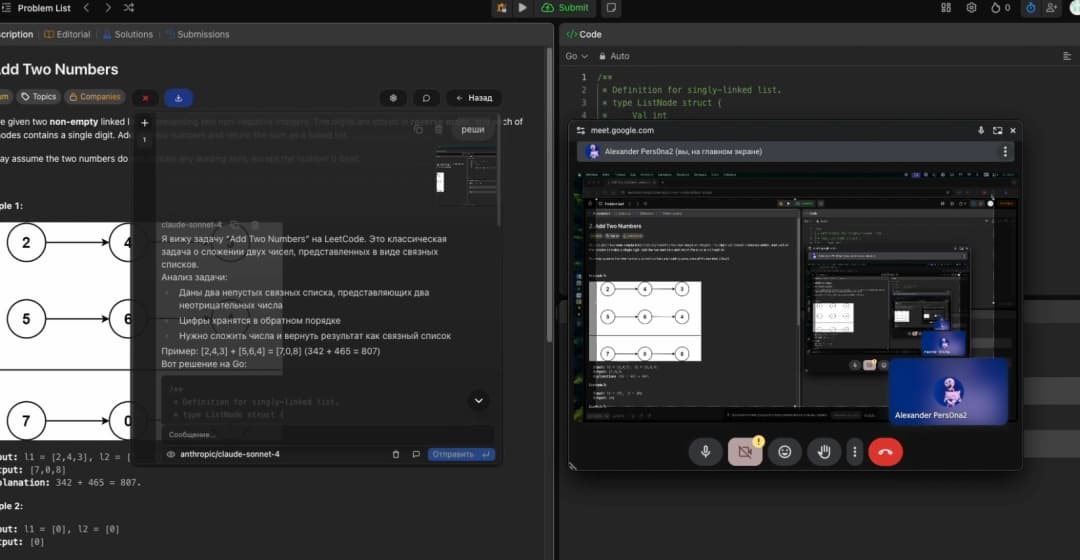Send the message with Отправить
Screen dimensions: 1080x560
(461, 455)
